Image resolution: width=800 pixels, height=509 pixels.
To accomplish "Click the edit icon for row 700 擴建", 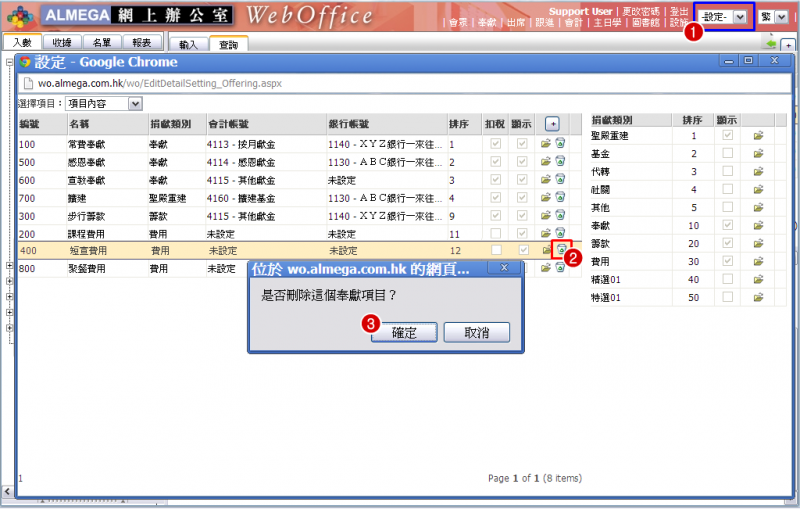I will coord(546,198).
